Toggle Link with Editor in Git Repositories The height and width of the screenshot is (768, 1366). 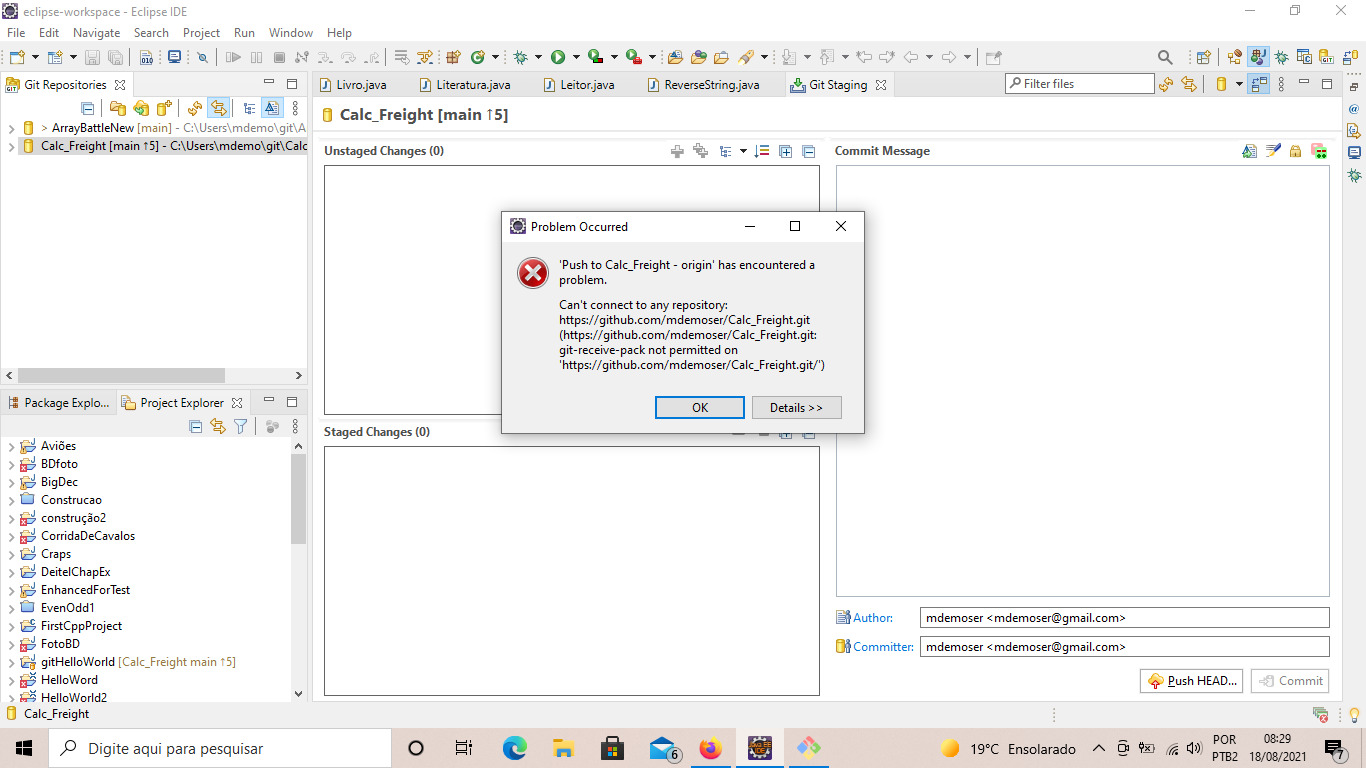point(218,108)
